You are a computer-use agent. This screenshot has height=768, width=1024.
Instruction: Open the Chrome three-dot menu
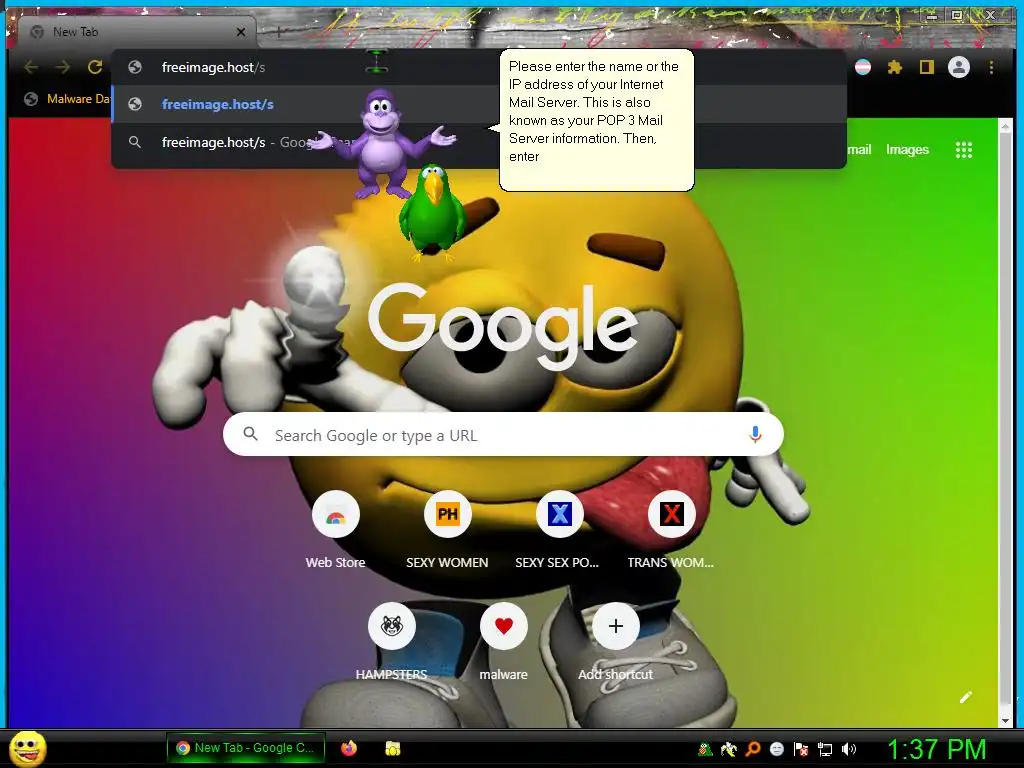(x=991, y=67)
